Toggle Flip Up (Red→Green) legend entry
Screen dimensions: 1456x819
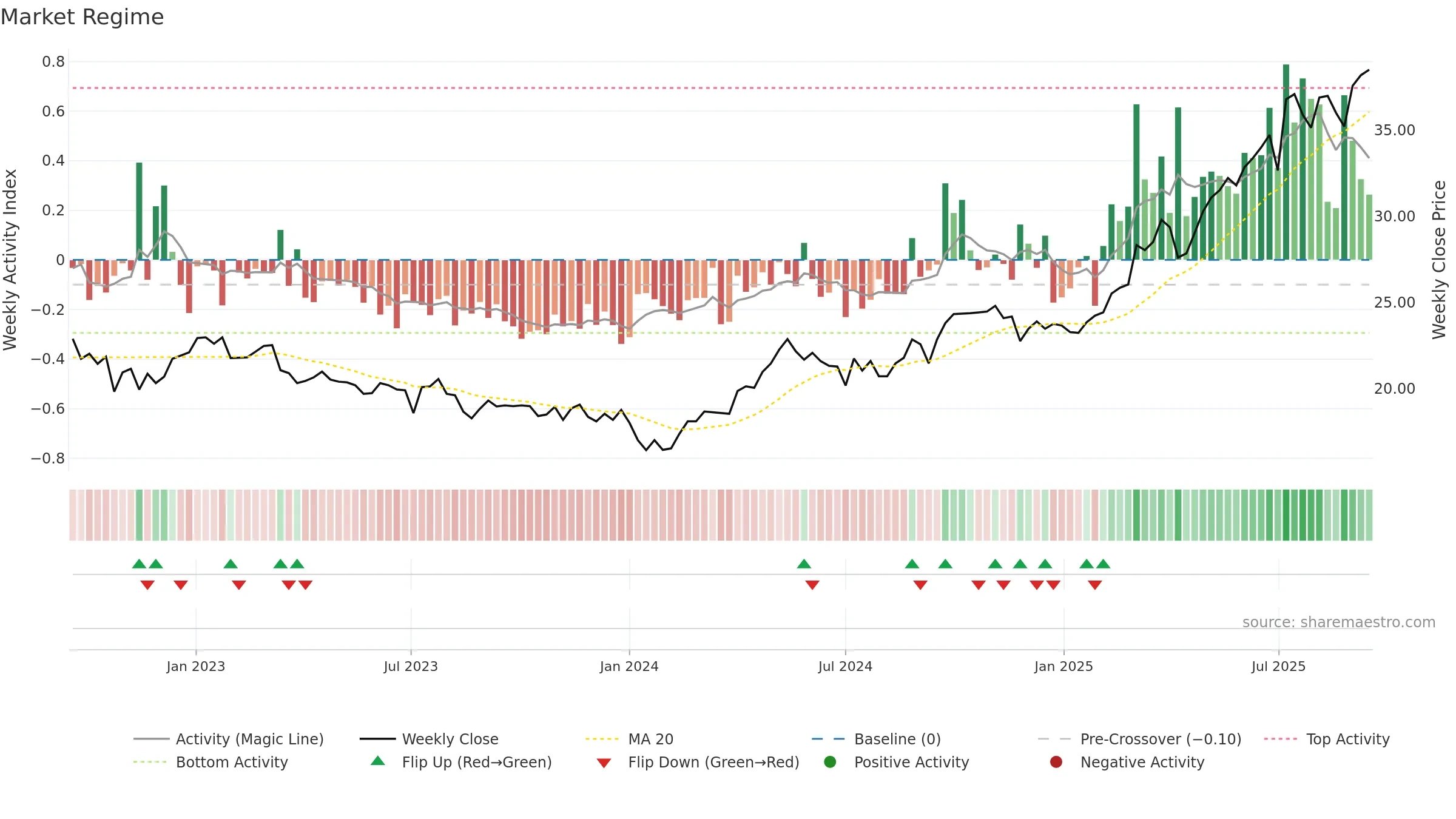click(x=461, y=762)
